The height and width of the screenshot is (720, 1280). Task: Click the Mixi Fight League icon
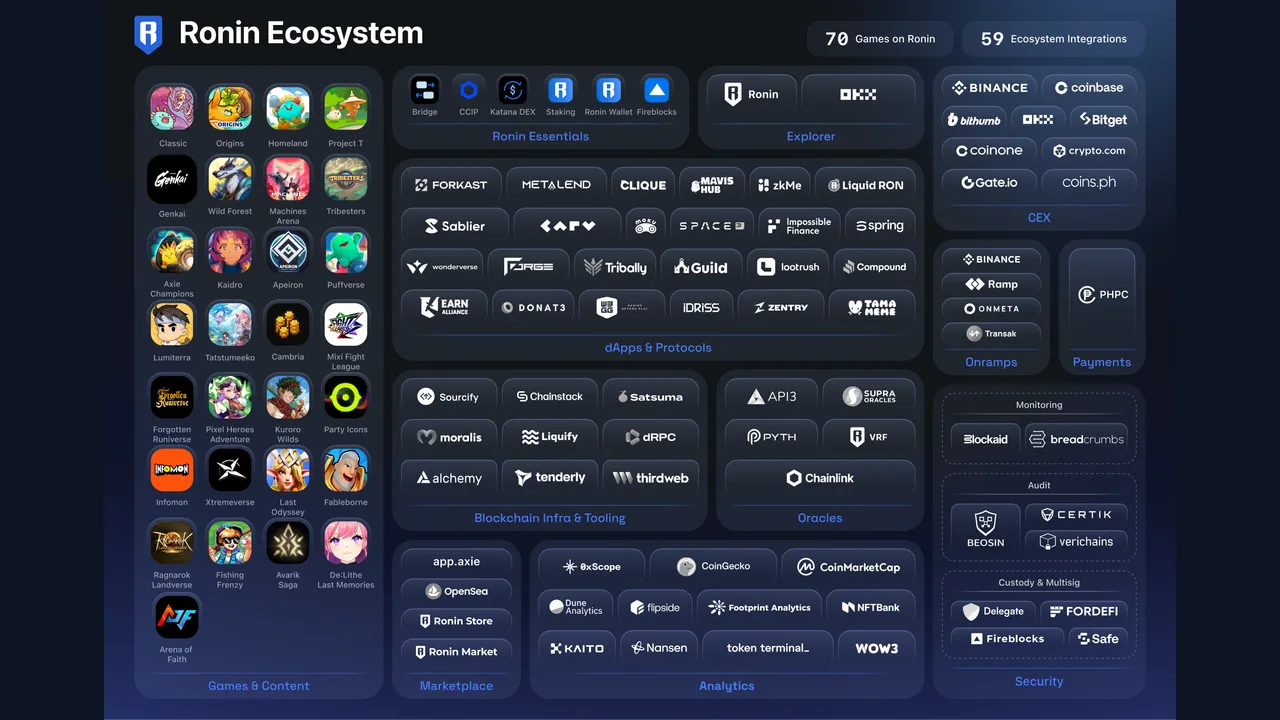pyautogui.click(x=346, y=325)
